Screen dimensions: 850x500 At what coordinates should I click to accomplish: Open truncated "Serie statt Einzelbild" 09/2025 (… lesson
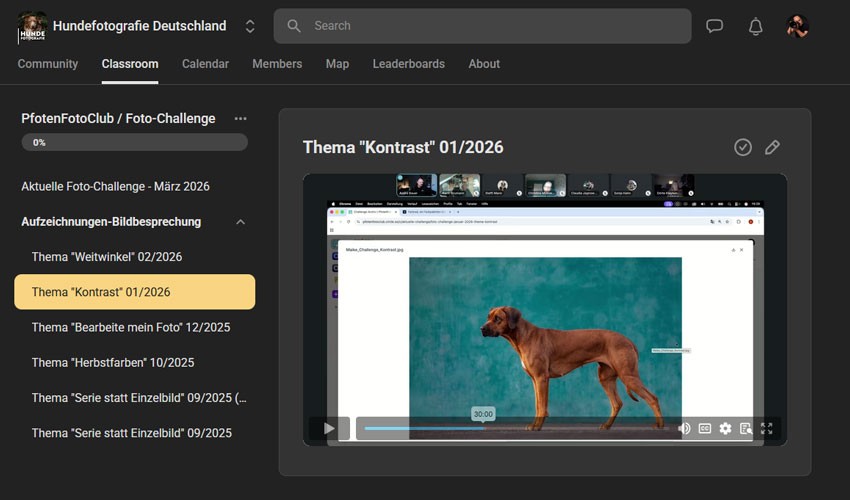139,398
